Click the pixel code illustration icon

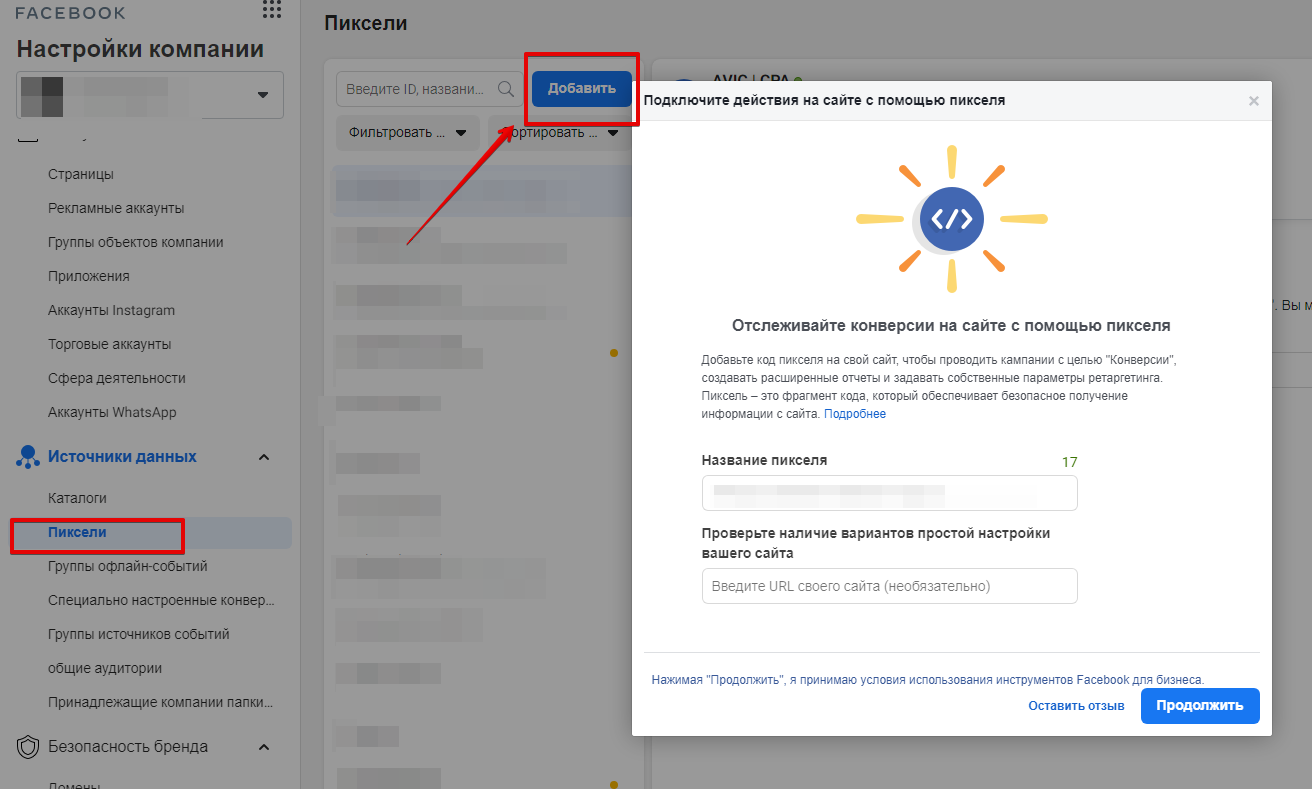pyautogui.click(x=952, y=219)
